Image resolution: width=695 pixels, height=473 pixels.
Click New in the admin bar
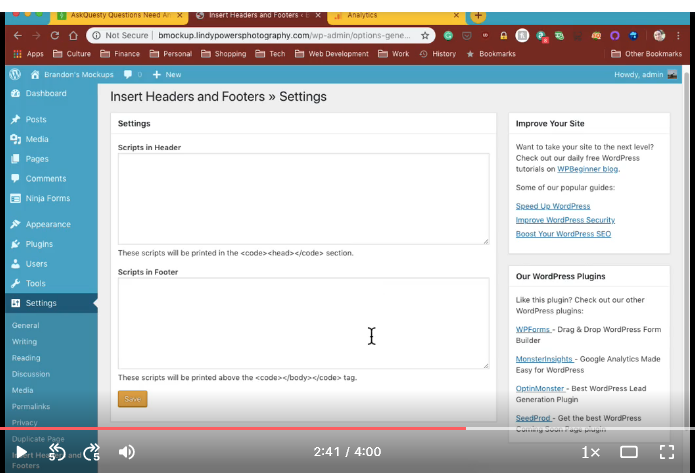point(167,74)
